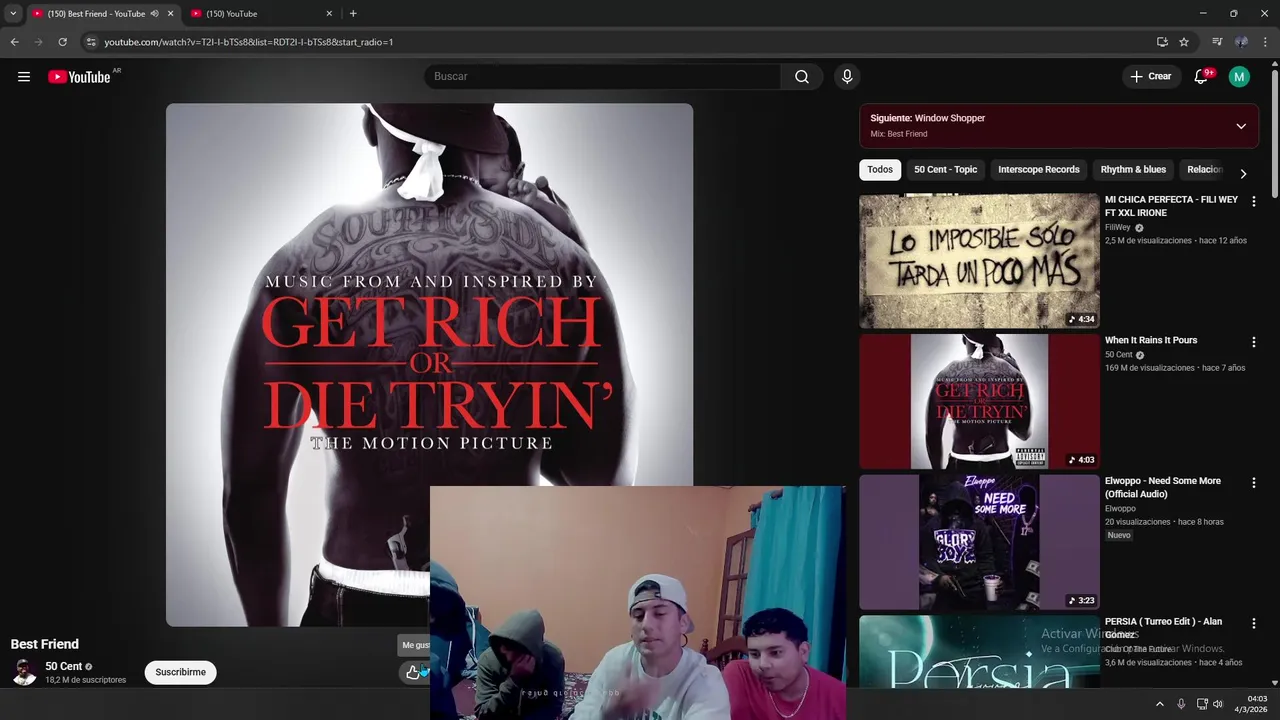Select the Interscope Records chip
This screenshot has height=720, width=1280.
pyautogui.click(x=1038, y=170)
